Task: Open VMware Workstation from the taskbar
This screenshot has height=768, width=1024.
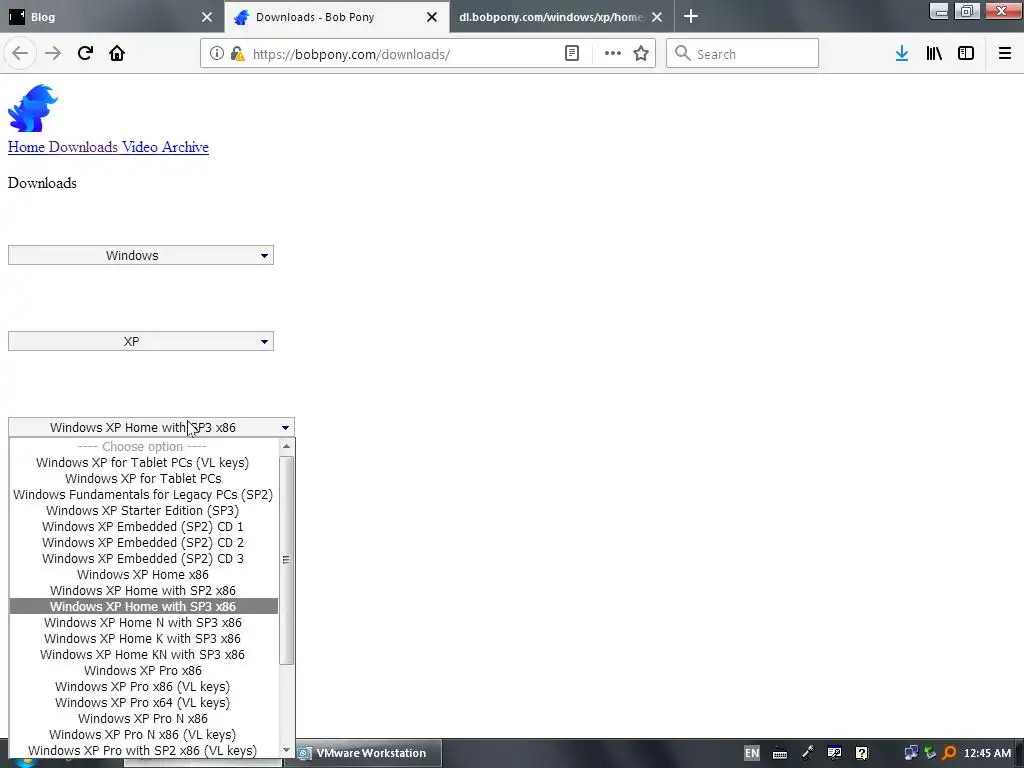Action: [369, 753]
